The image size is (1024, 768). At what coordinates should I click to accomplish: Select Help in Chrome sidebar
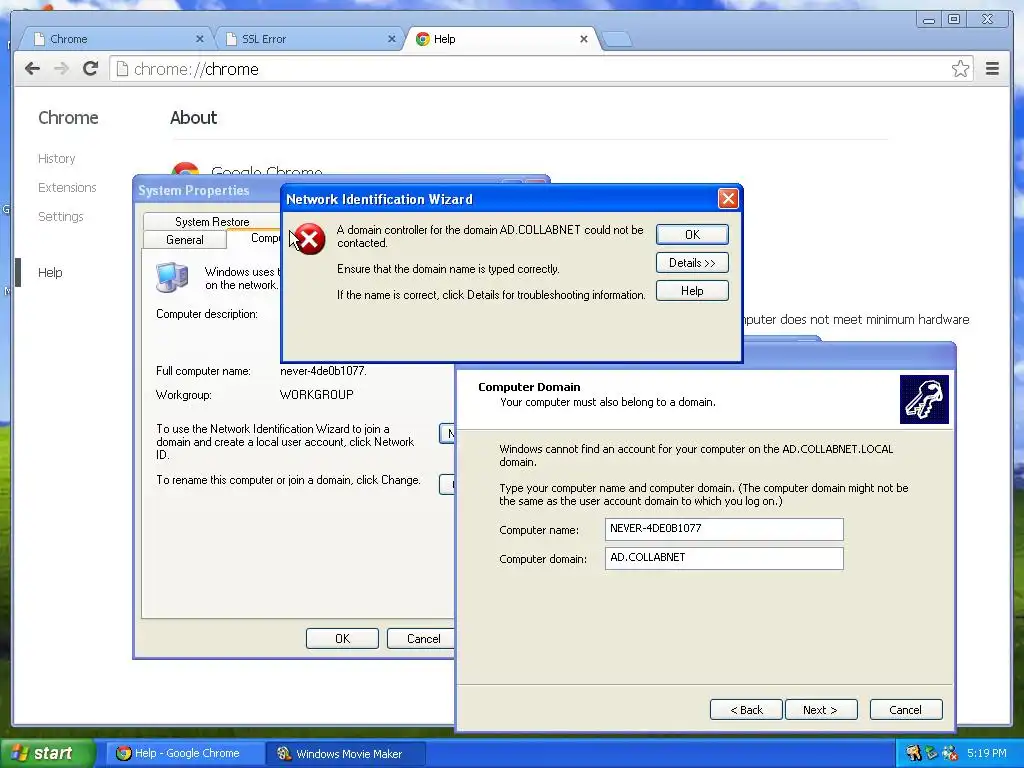point(50,272)
